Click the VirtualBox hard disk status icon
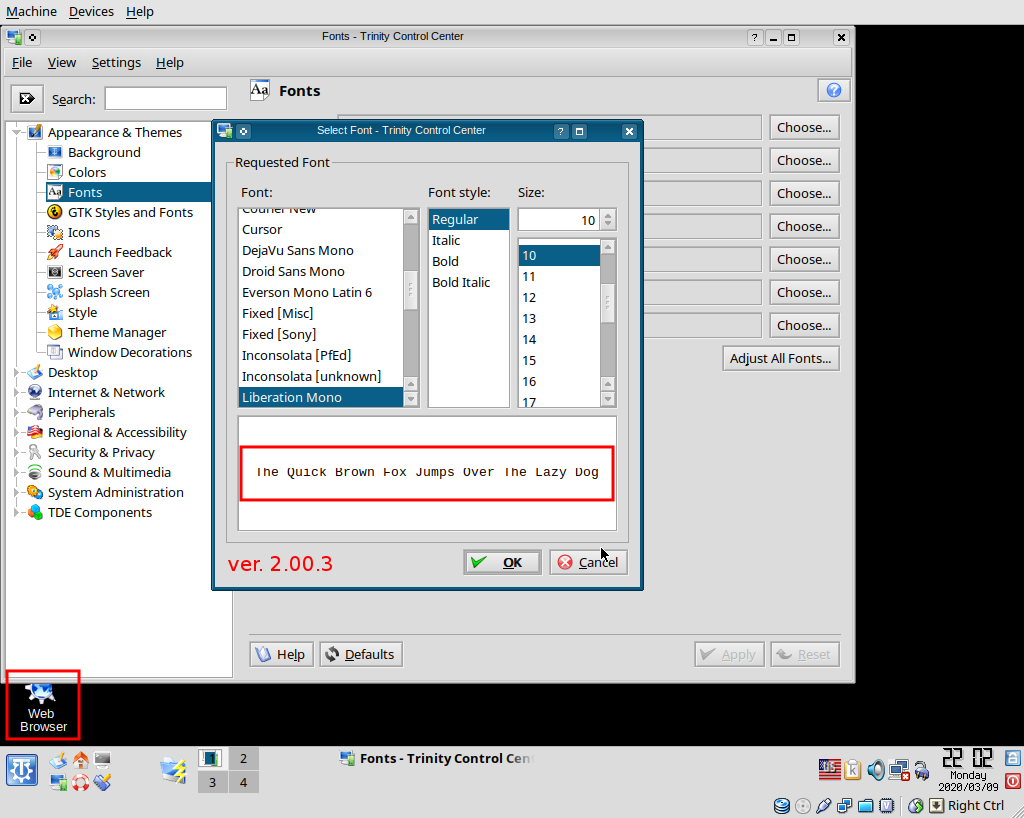The image size is (1024, 818). click(782, 806)
